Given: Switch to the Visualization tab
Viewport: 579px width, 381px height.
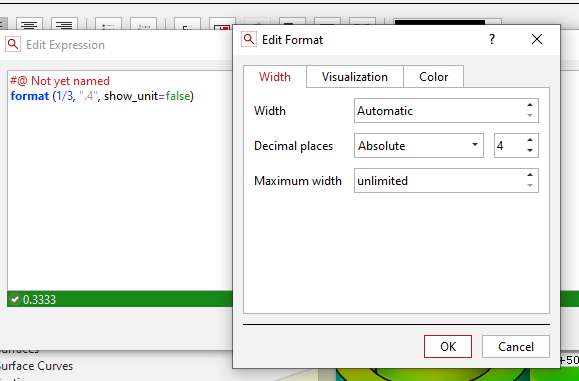Looking at the screenshot, I should point(354,77).
